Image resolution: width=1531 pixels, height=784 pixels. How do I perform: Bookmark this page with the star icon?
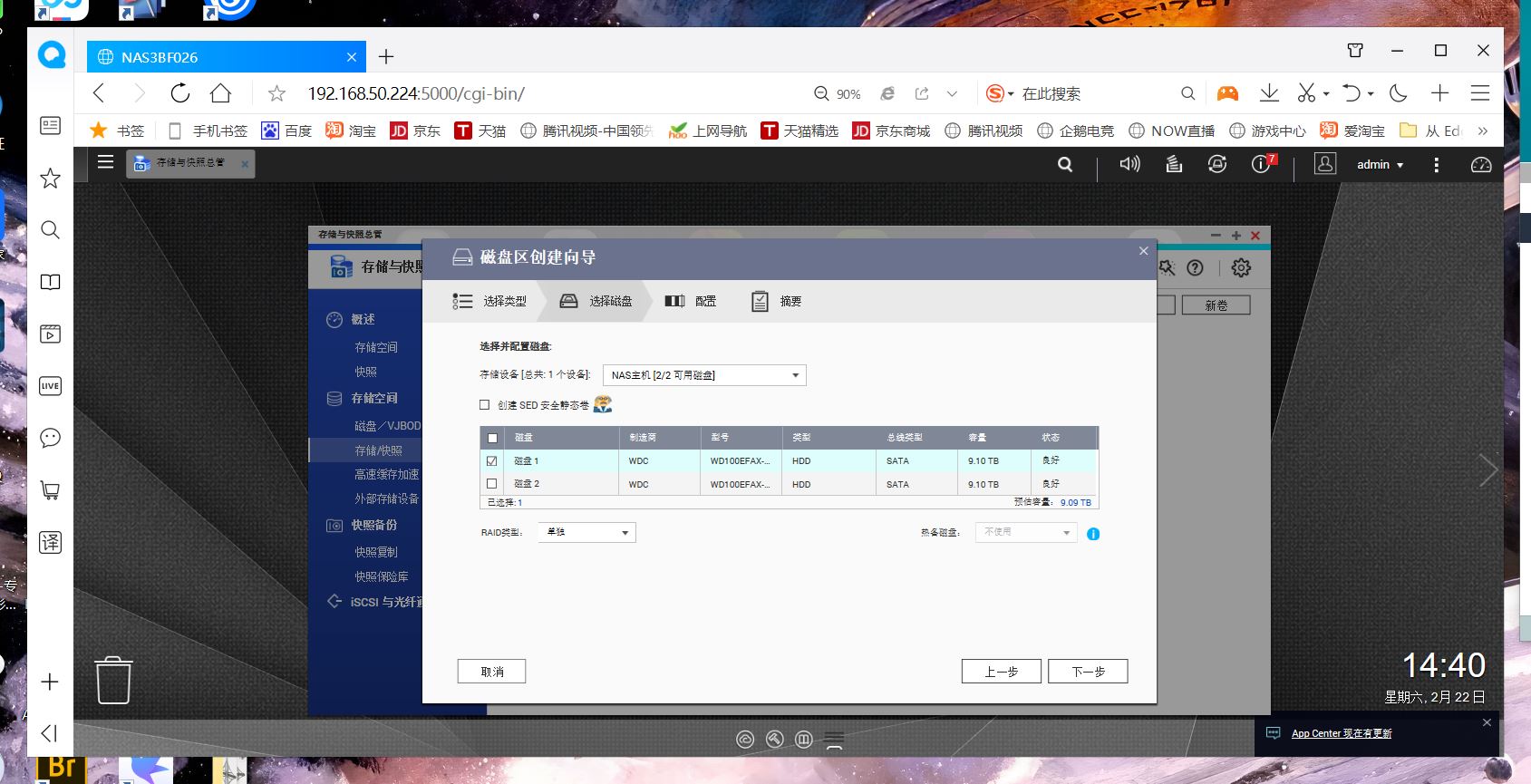tap(277, 93)
